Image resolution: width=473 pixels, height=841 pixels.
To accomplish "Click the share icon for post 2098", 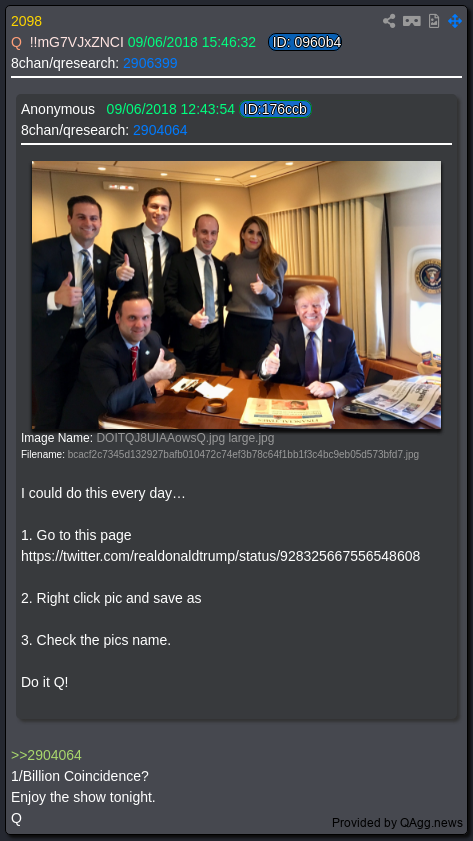I will coord(389,21).
